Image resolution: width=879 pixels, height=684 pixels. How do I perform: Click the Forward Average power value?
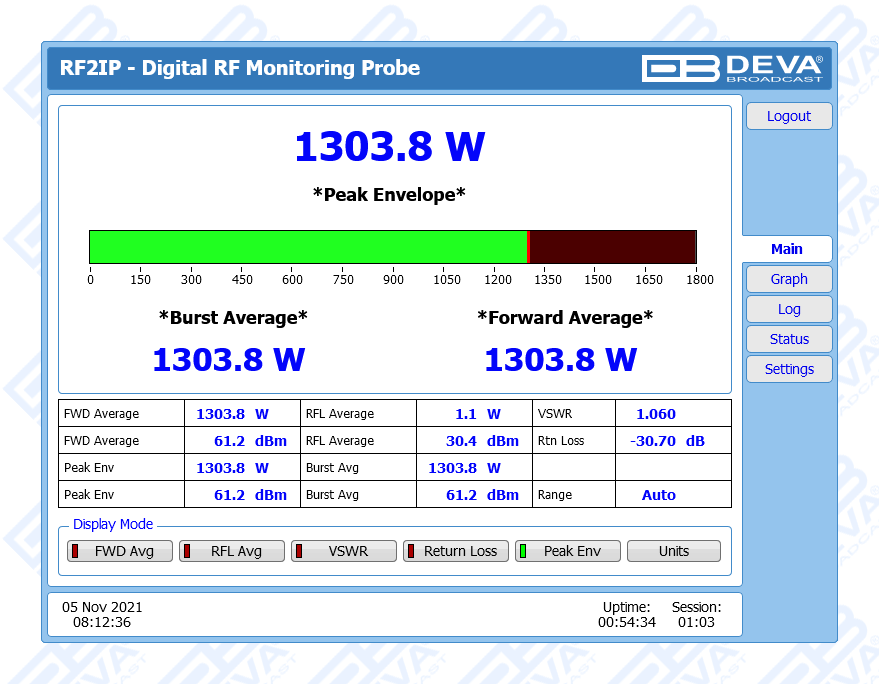coord(560,359)
